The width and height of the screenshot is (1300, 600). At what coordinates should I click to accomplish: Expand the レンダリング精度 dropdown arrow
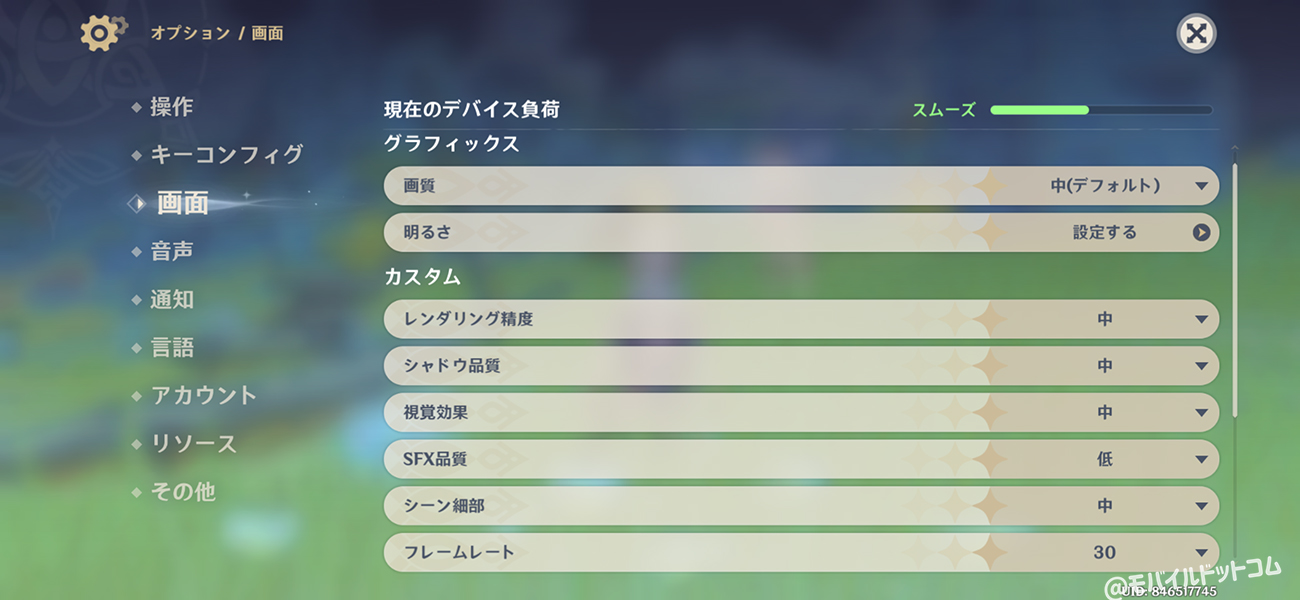coord(1201,320)
